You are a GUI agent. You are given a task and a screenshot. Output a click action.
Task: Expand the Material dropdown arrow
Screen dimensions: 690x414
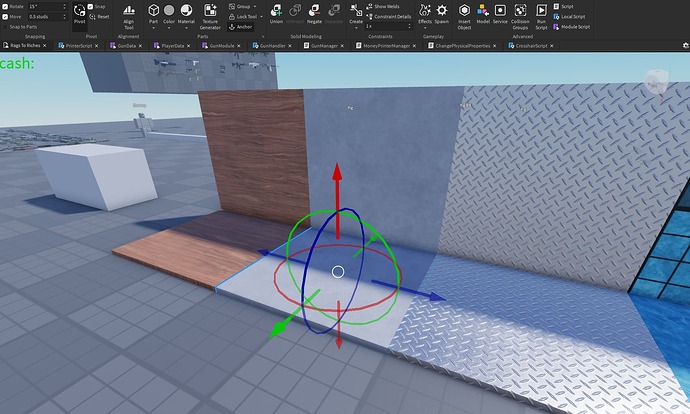[186, 28]
